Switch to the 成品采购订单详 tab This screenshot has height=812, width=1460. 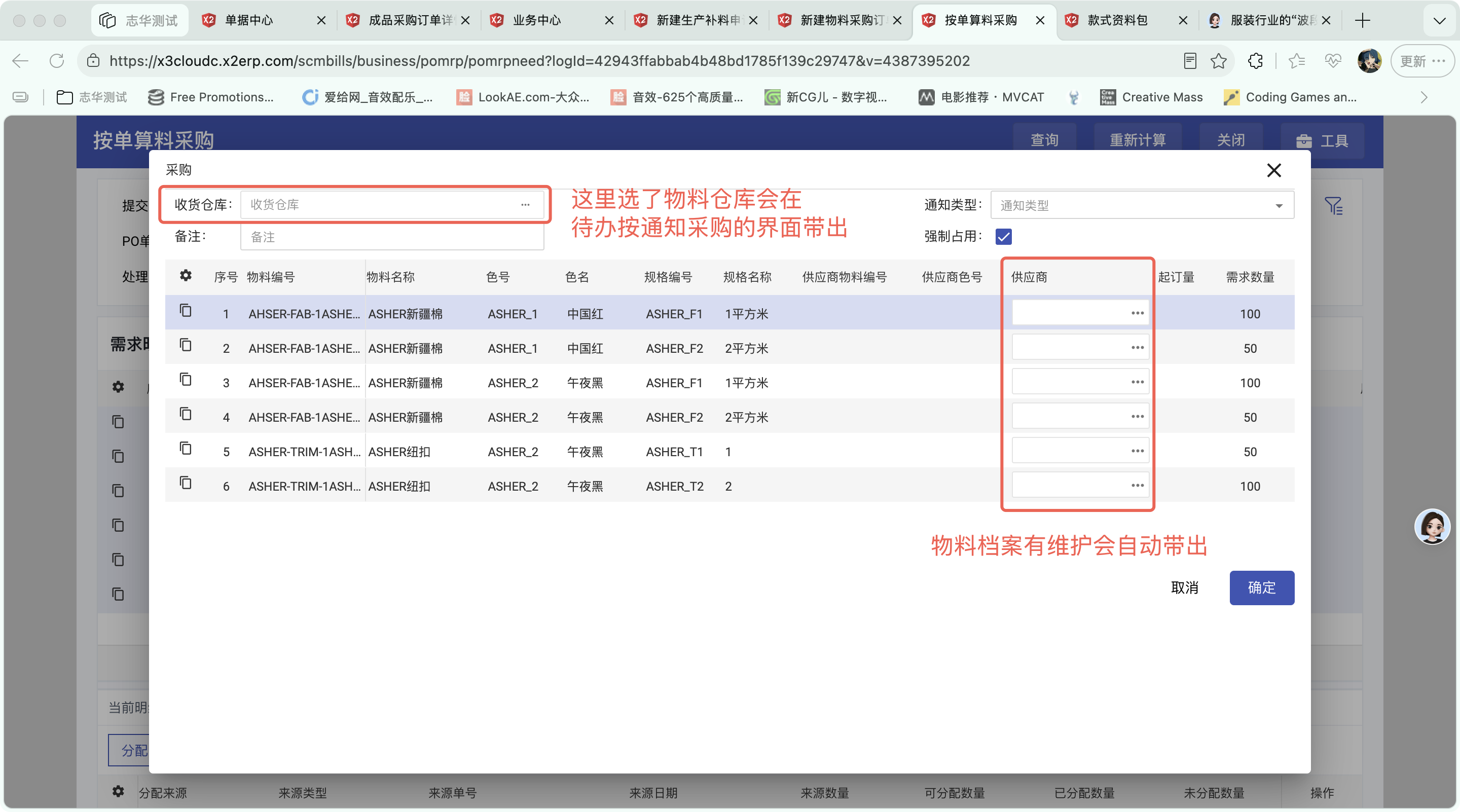tap(408, 20)
